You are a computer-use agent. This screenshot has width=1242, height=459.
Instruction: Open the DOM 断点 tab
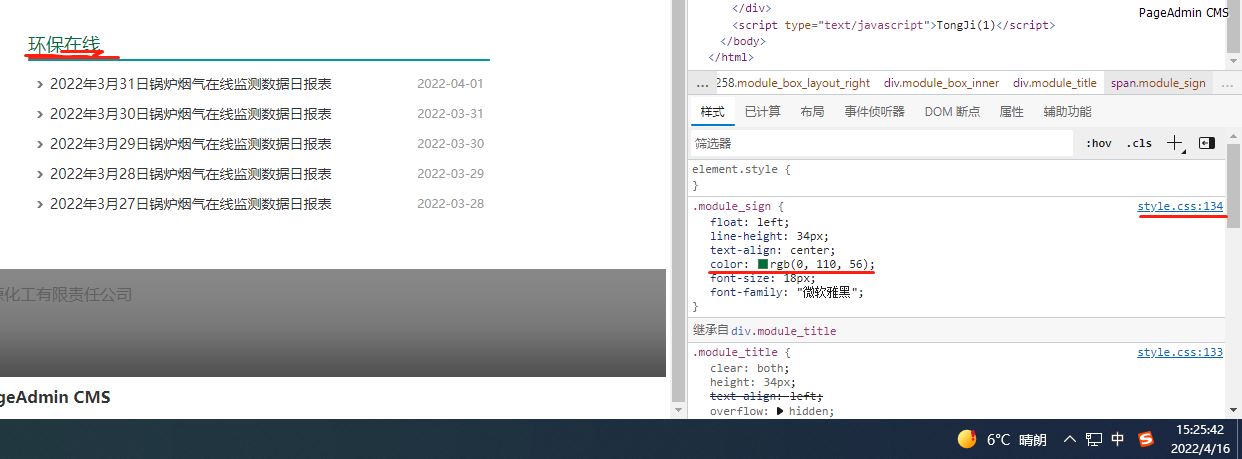pos(952,112)
